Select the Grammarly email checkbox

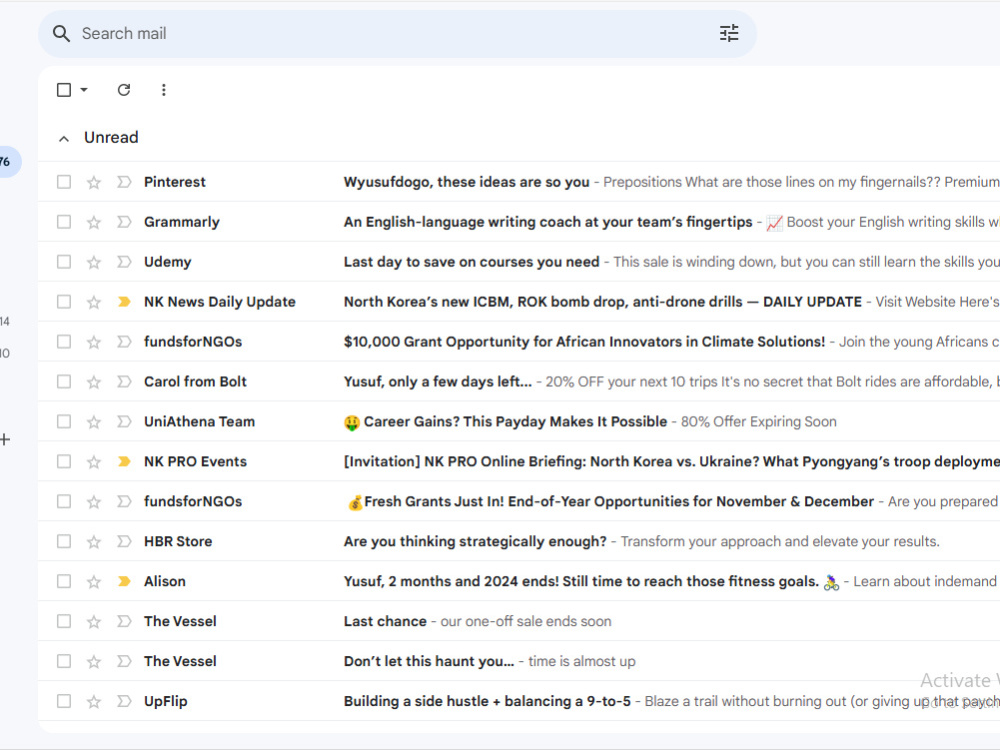tap(64, 222)
